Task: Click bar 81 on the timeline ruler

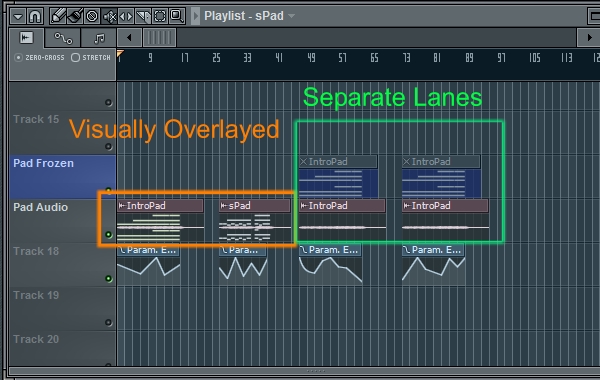Action: [437, 57]
